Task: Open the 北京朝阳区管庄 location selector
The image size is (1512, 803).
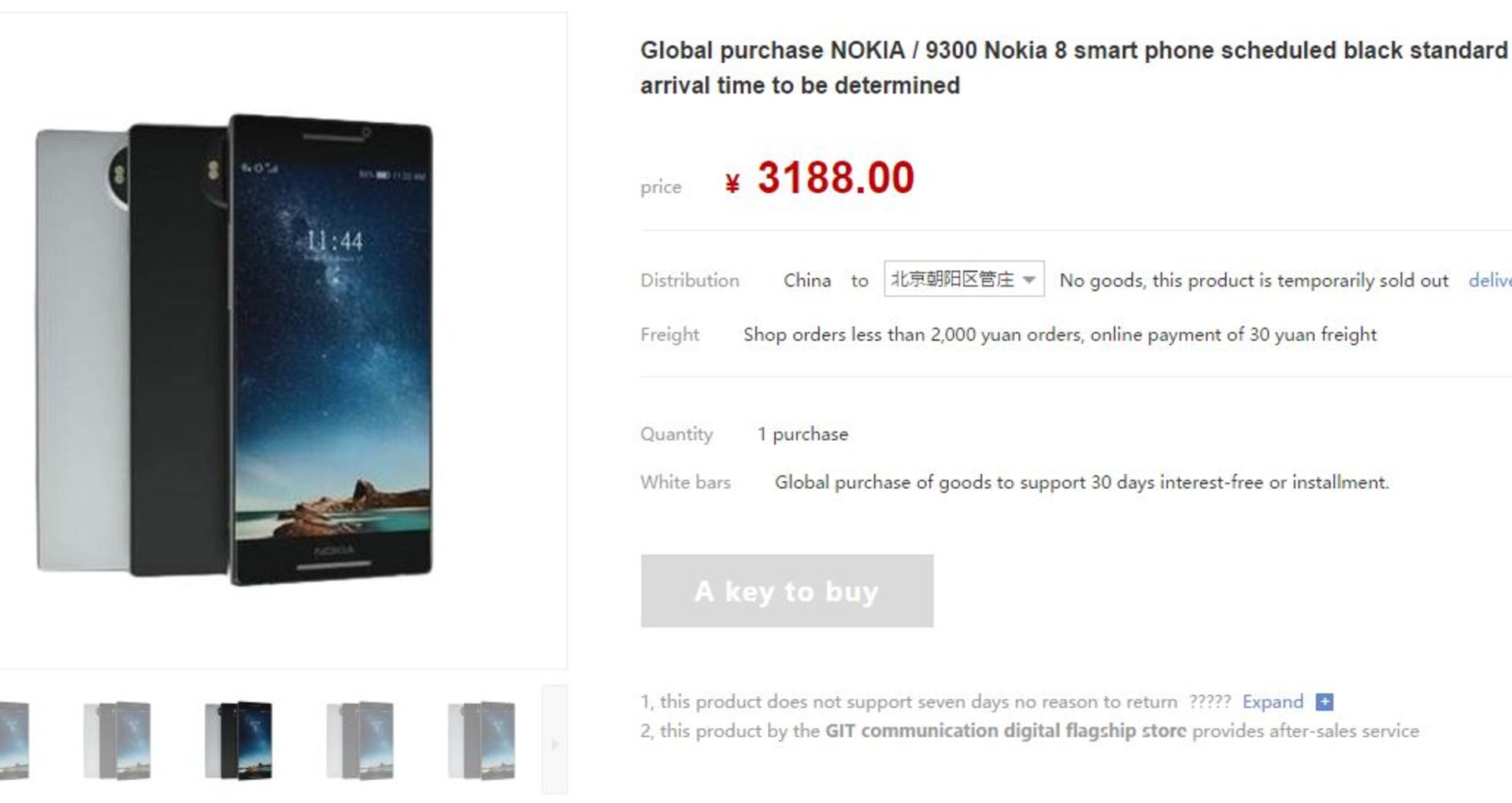Action: point(953,279)
